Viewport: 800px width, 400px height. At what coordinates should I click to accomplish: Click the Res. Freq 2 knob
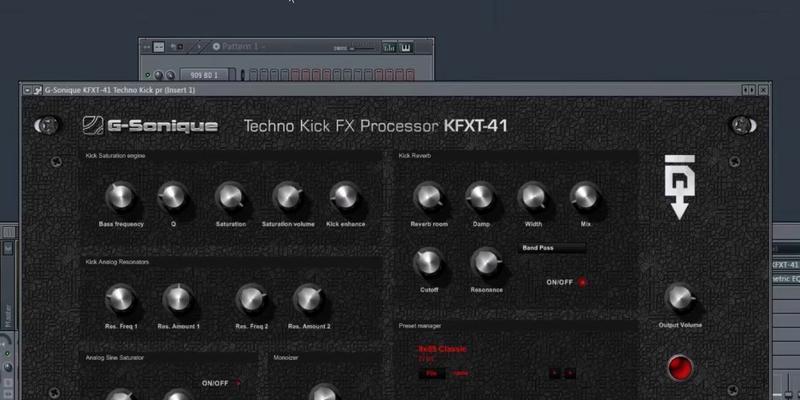click(252, 299)
